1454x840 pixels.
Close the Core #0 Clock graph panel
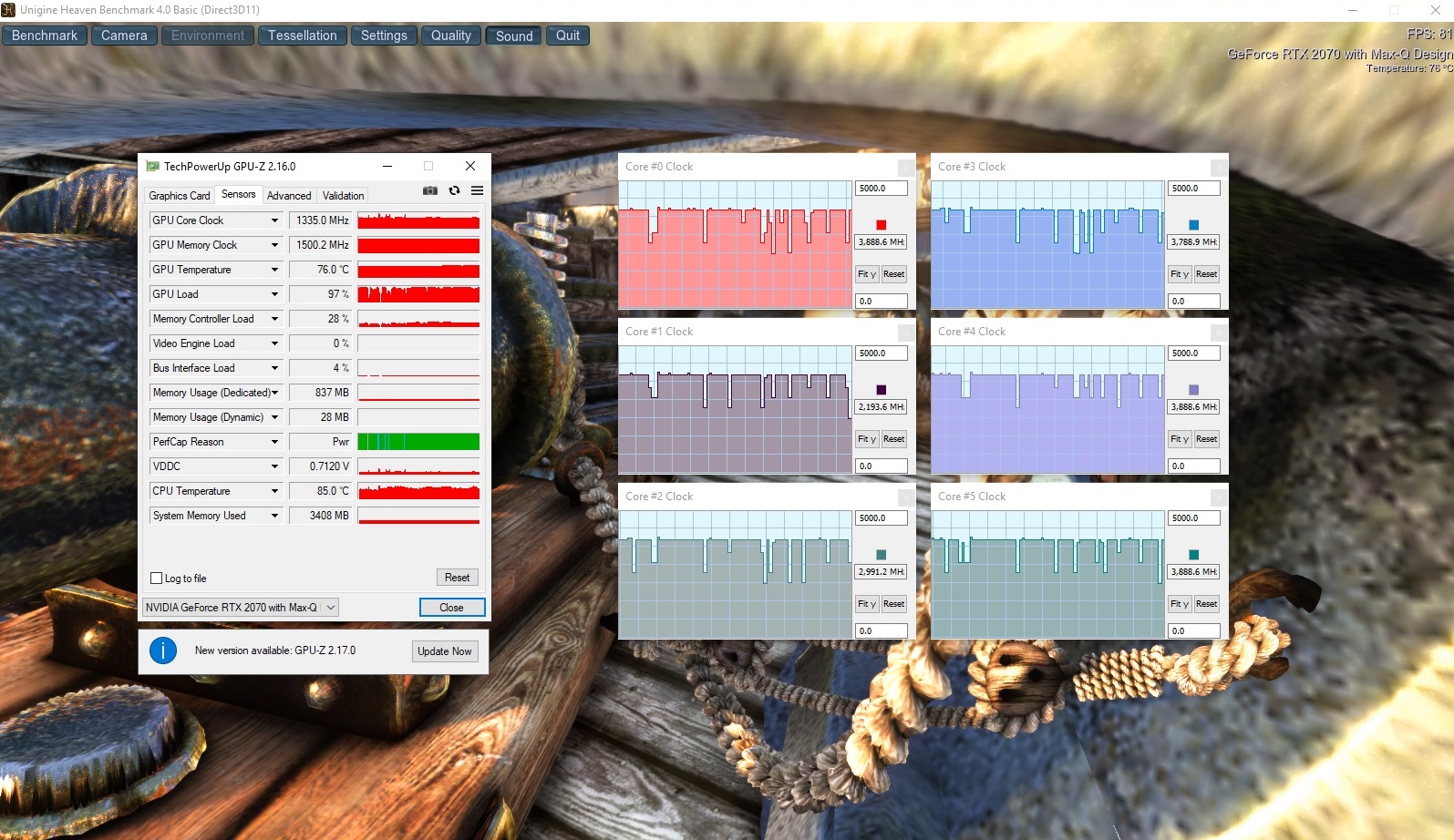click(906, 168)
